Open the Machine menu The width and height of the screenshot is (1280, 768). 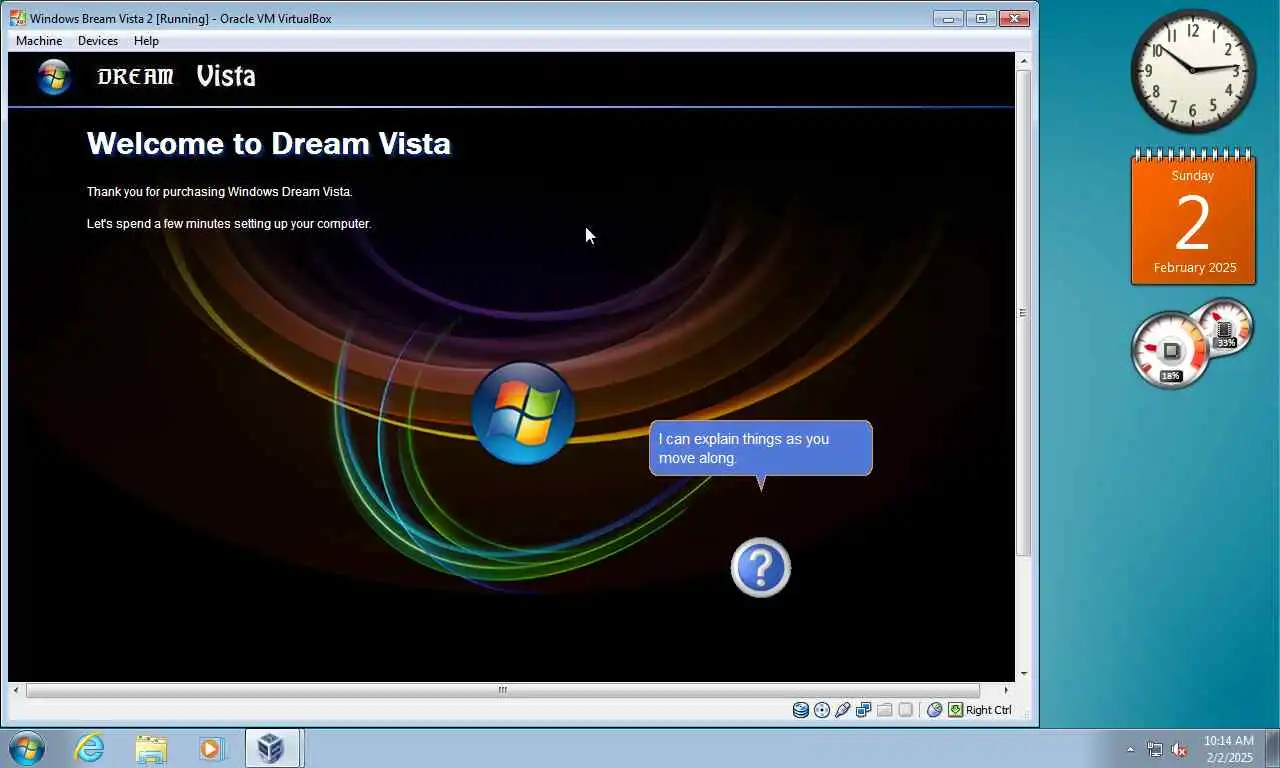coord(39,41)
